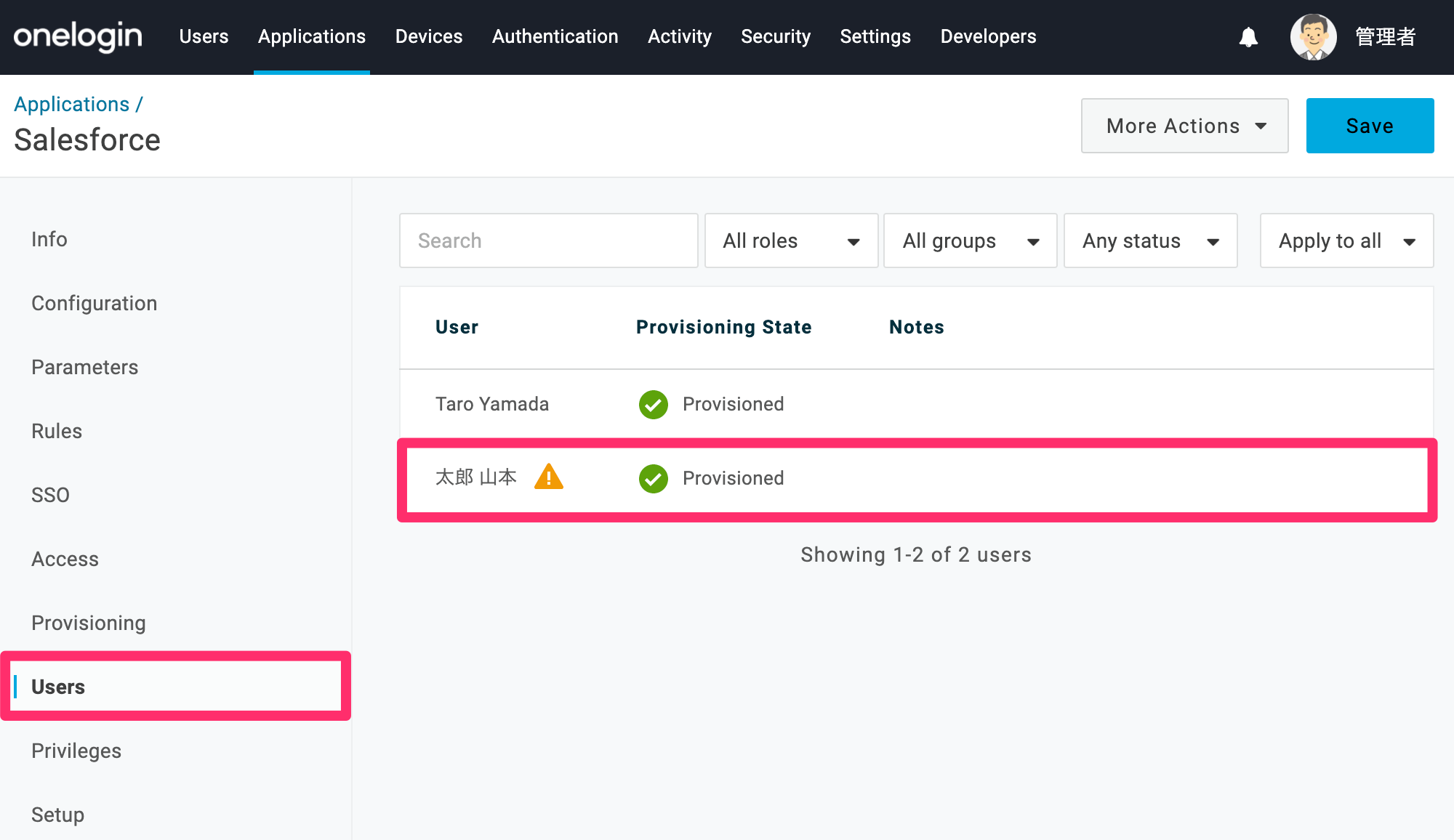This screenshot has height=840, width=1454.
Task: Open the Security navigation menu
Action: tap(776, 36)
